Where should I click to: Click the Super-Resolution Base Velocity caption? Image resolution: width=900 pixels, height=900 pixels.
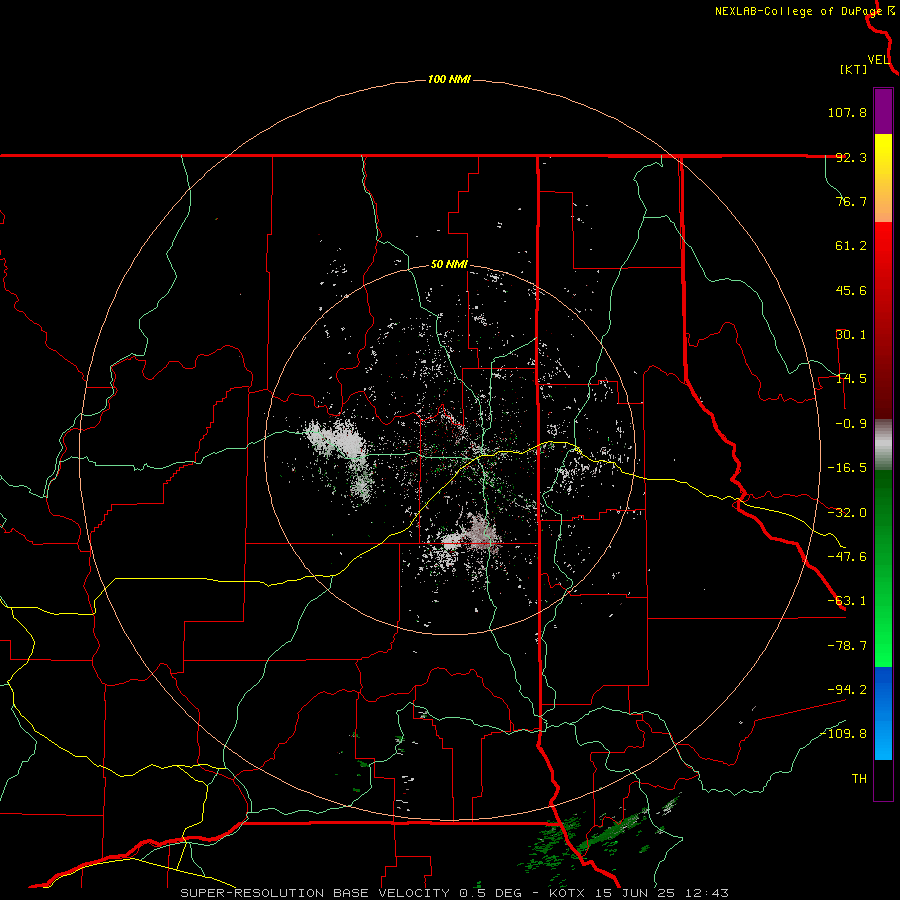[455, 893]
